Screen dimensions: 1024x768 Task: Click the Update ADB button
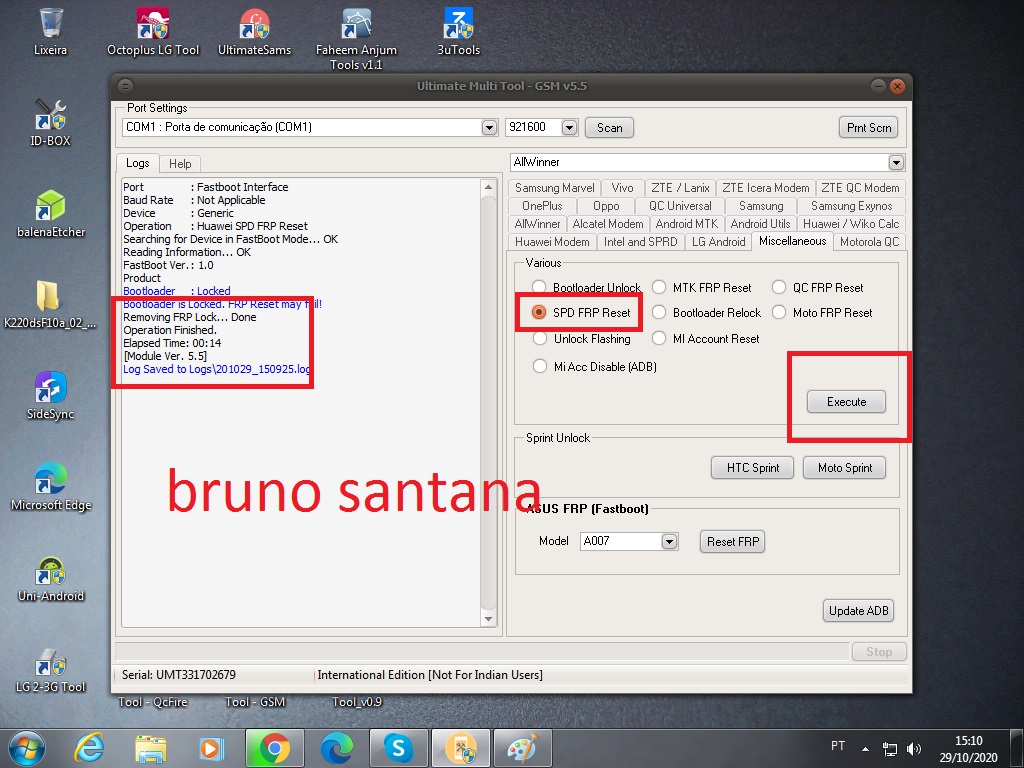[858, 611]
